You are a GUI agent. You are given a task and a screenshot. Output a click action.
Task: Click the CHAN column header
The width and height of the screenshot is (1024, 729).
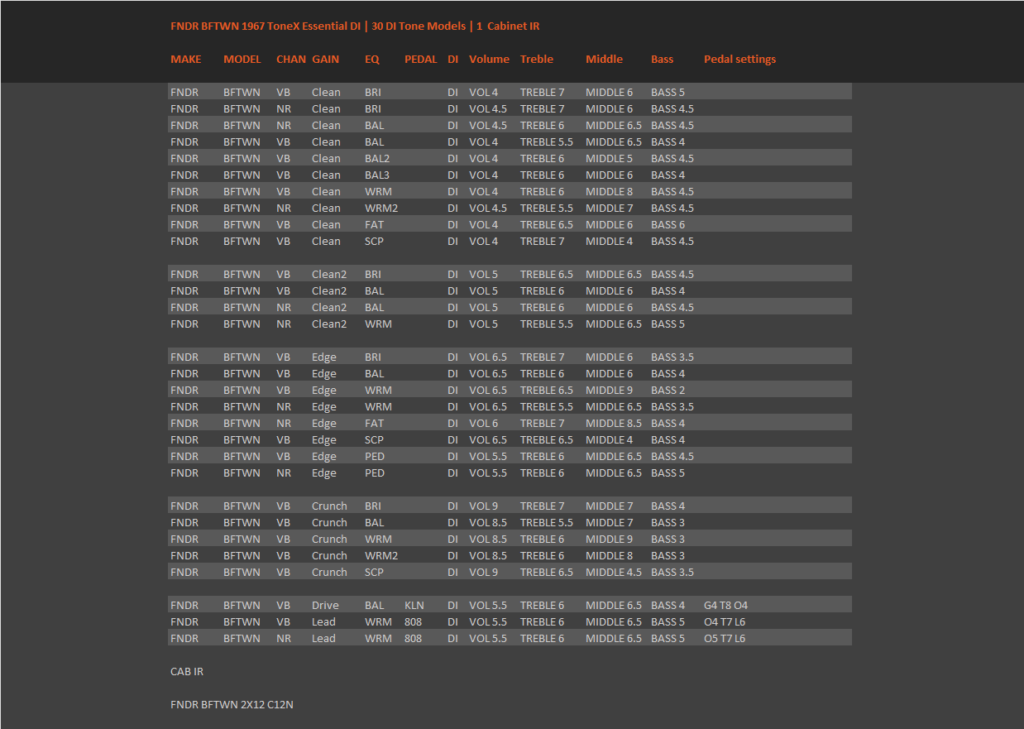pos(291,59)
